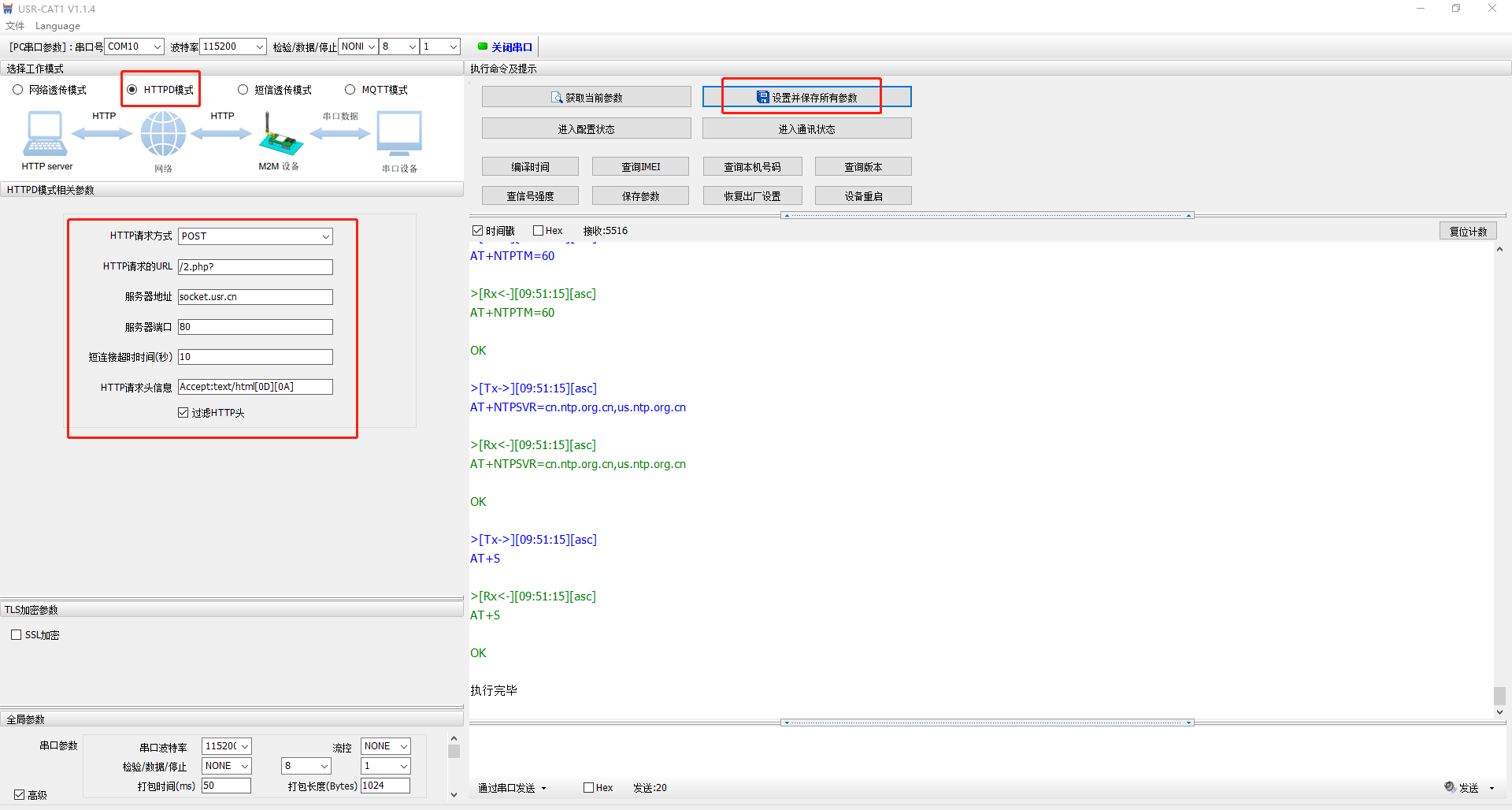The width and height of the screenshot is (1512, 810).
Task: Toggle the timestamp checkbox in log panel
Action: [x=477, y=231]
